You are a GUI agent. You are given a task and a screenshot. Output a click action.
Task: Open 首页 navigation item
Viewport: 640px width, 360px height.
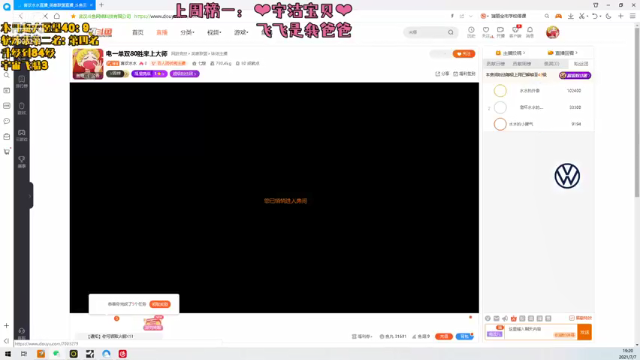138,32
